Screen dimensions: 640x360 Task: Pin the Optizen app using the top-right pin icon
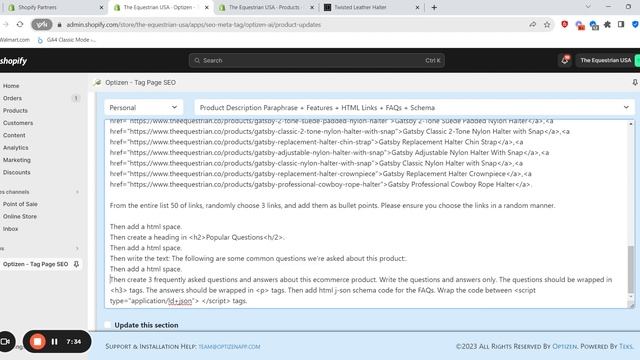[x=635, y=82]
